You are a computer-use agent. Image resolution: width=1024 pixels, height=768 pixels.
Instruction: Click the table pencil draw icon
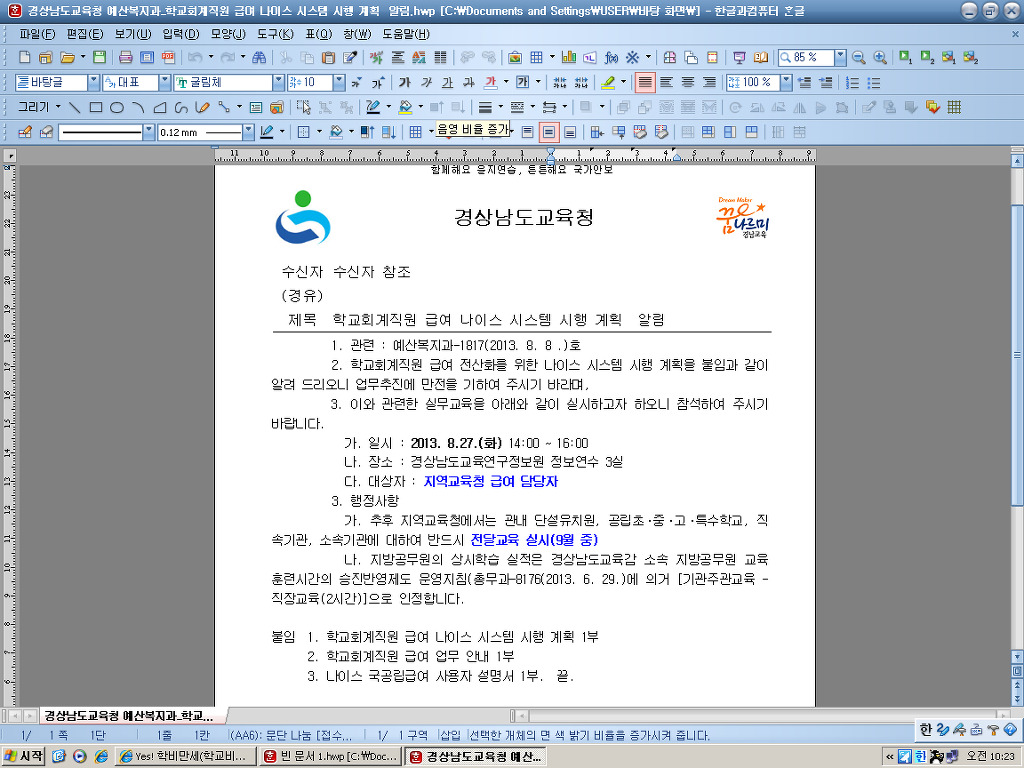(25, 133)
